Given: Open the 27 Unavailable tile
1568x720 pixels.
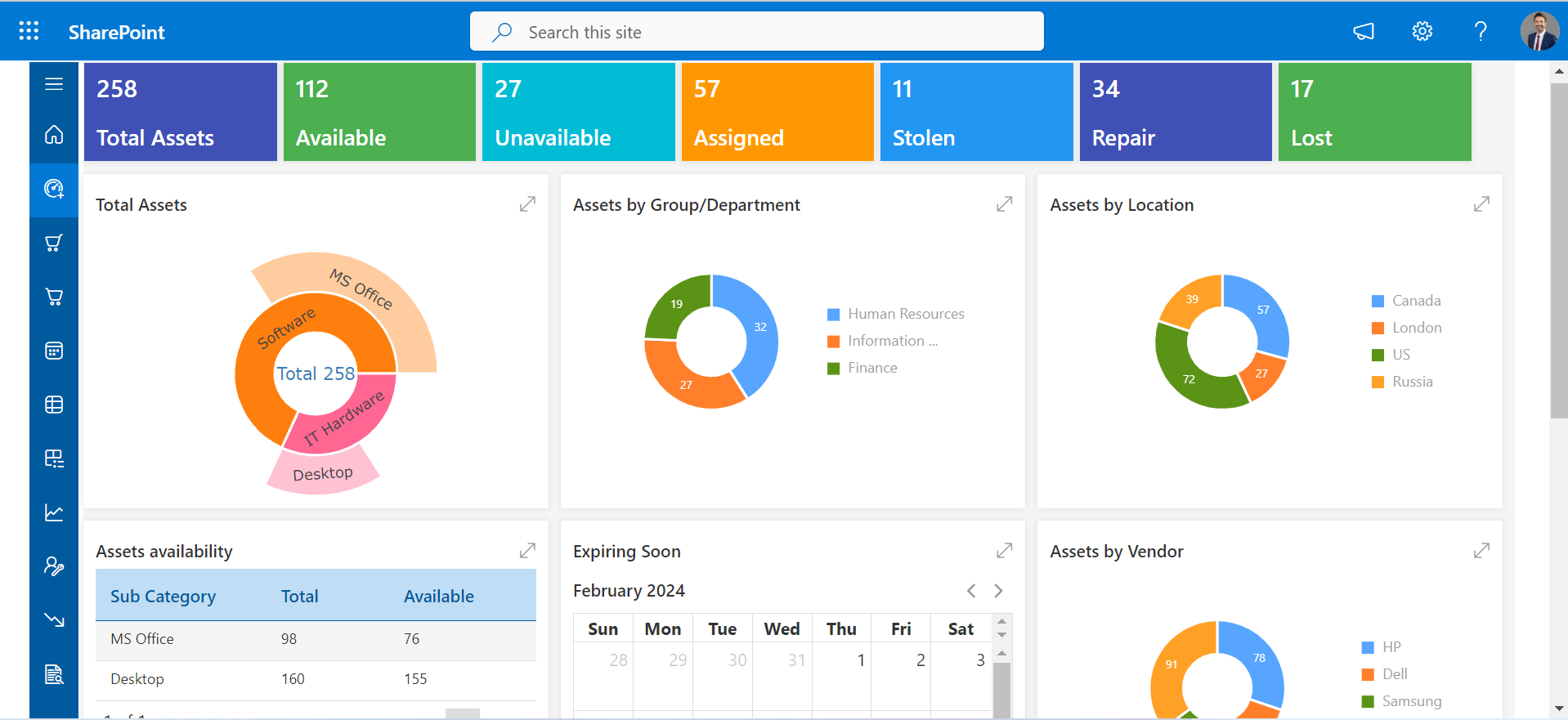Looking at the screenshot, I should [579, 112].
